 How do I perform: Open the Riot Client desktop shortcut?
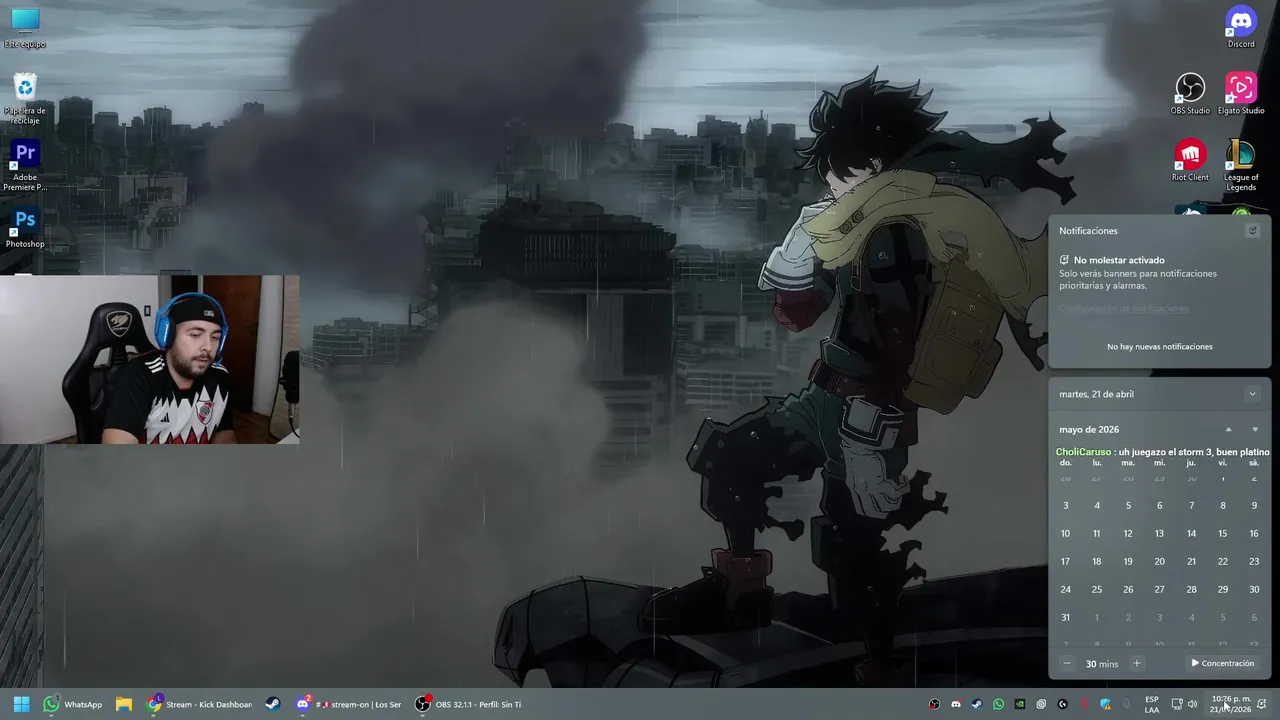pyautogui.click(x=1190, y=161)
